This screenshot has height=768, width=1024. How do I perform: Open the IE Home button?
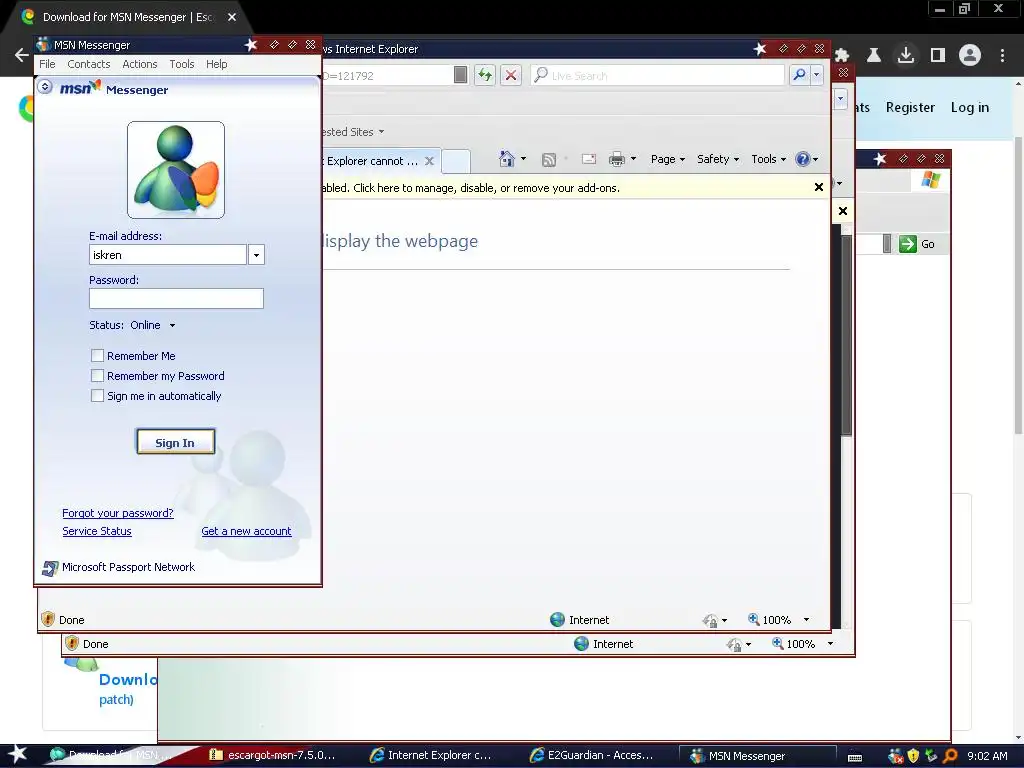pyautogui.click(x=506, y=159)
